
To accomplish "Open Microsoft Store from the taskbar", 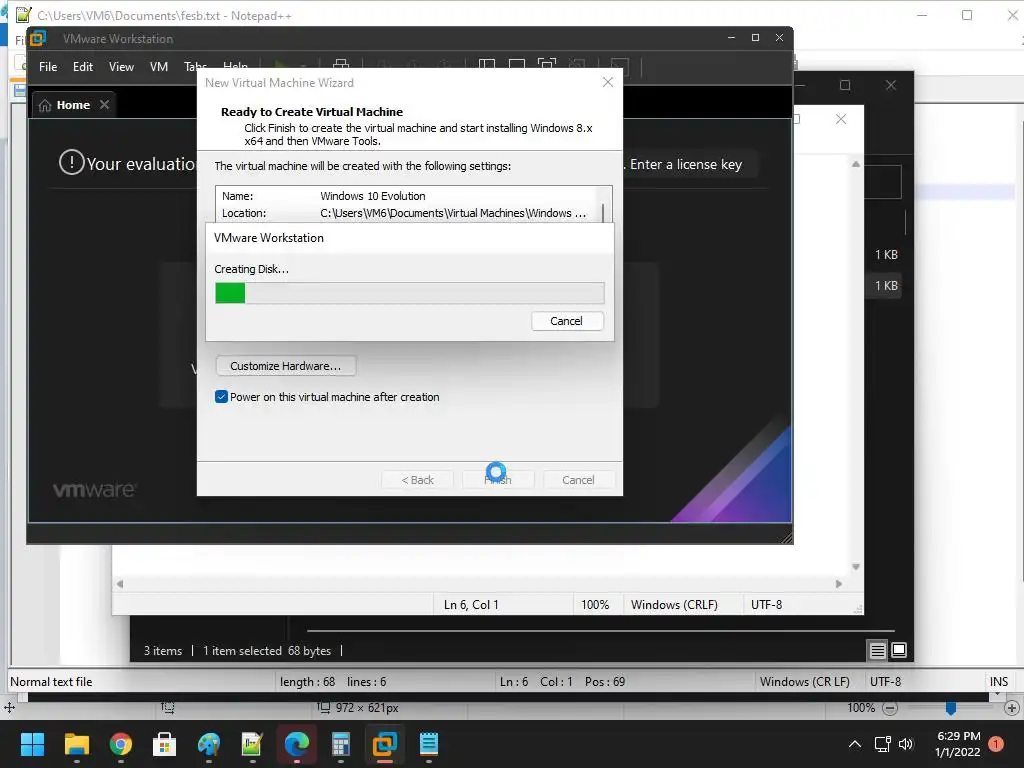I will (165, 744).
